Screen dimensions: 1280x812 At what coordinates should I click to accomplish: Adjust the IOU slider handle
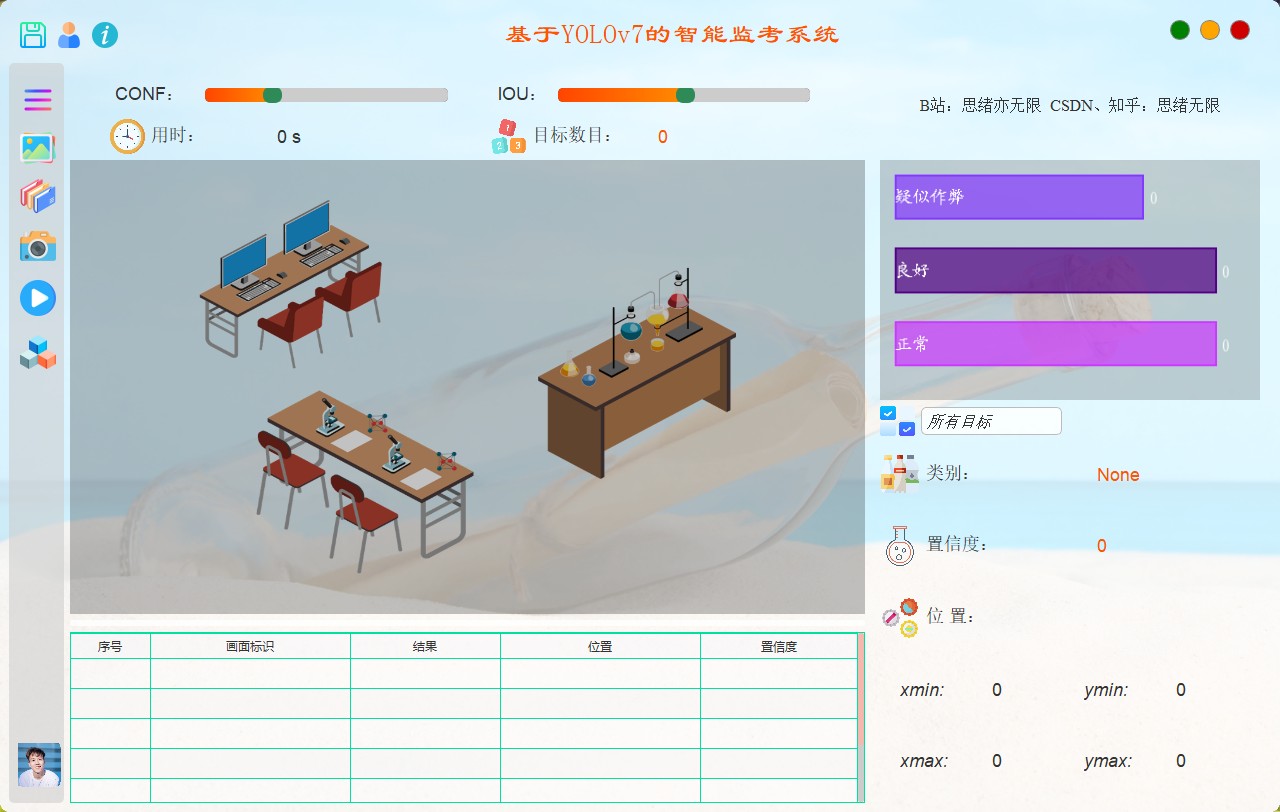pos(685,95)
